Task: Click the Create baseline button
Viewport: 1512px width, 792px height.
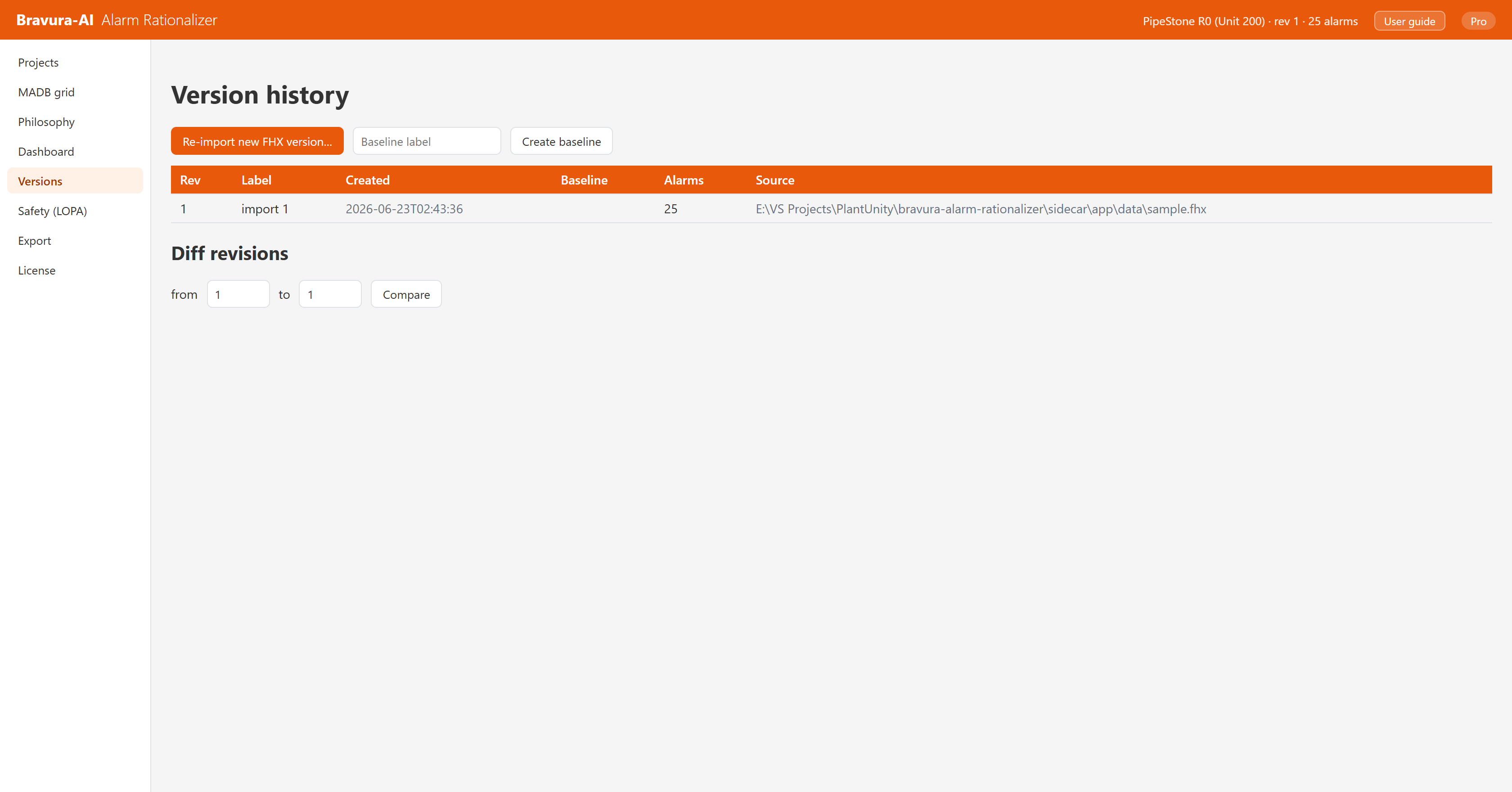Action: [x=561, y=141]
